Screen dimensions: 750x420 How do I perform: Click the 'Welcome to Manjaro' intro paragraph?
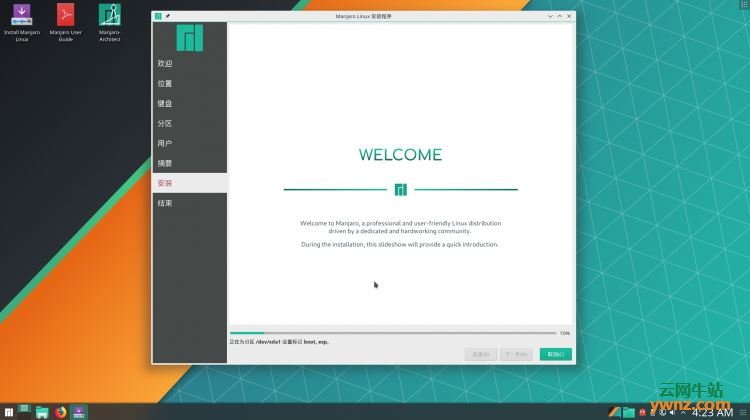(x=400, y=227)
